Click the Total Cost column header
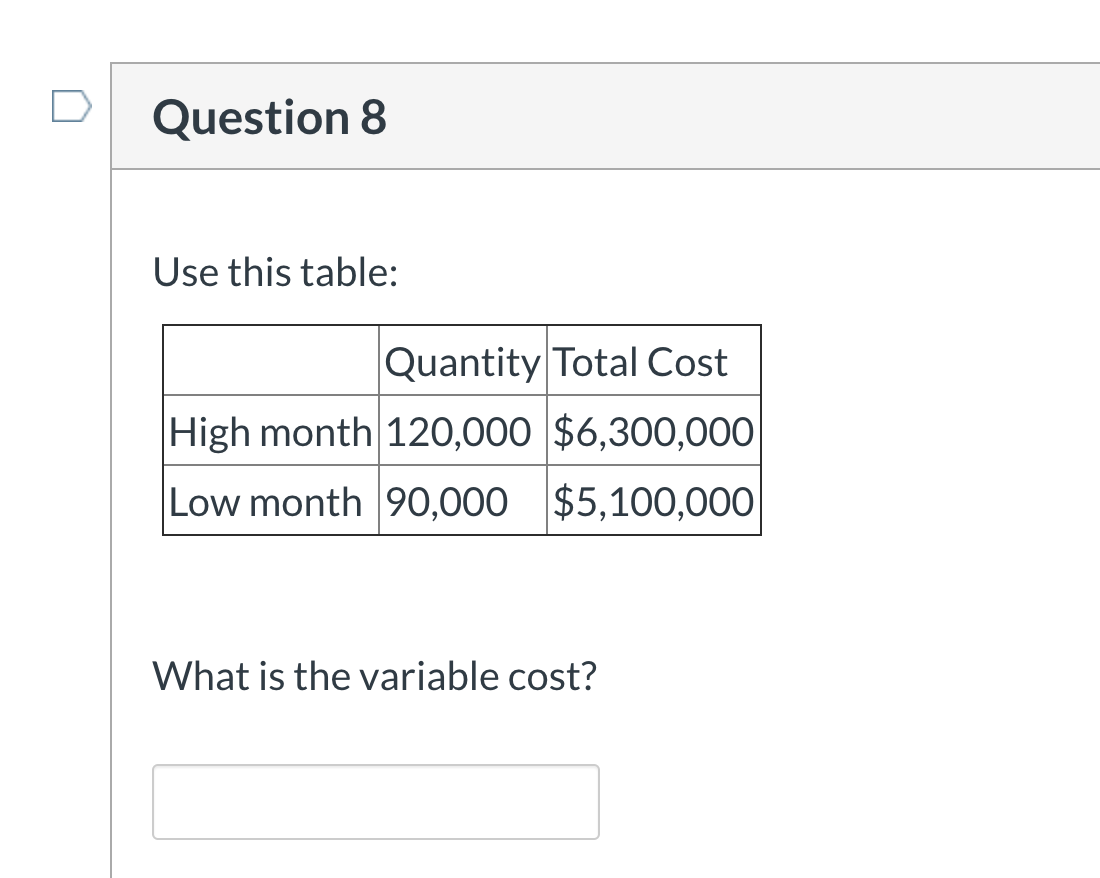Screen dimensions: 1100x878 640,361
